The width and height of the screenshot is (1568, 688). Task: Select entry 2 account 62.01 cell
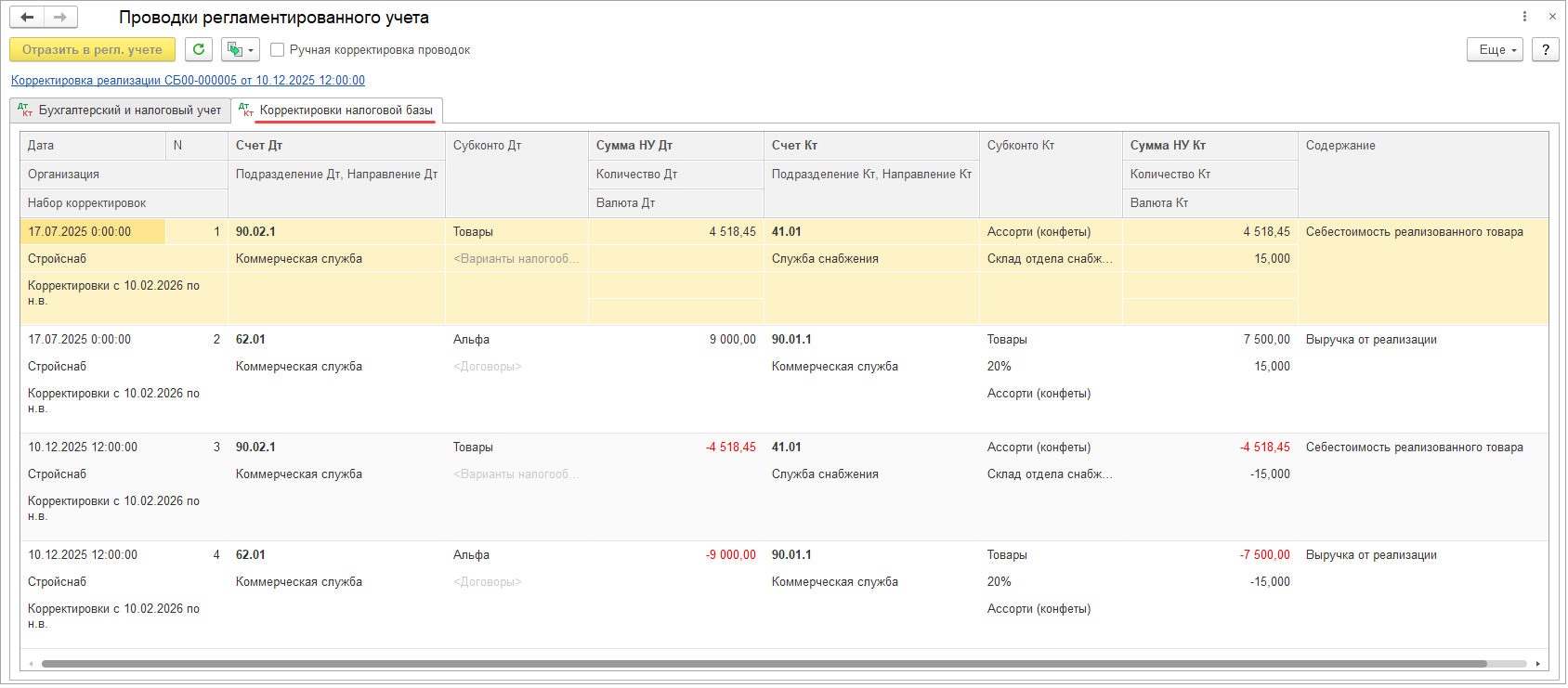[251, 340]
